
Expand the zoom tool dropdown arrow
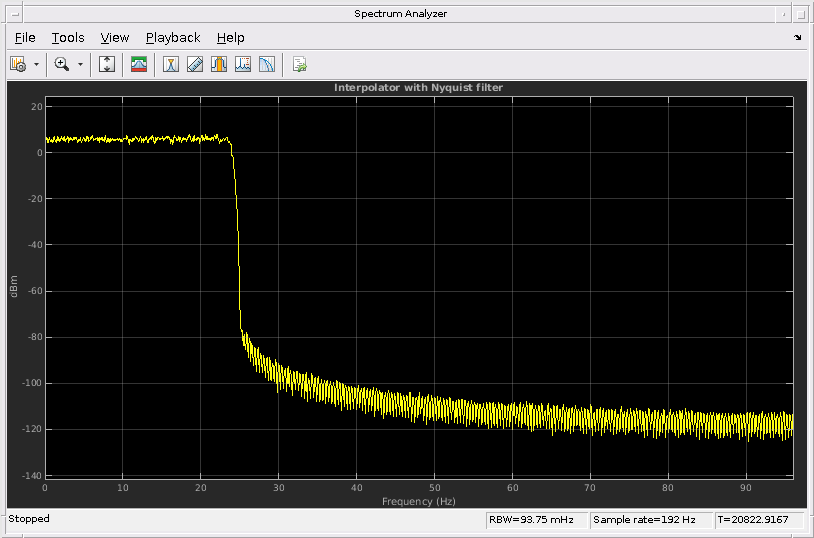coord(80,64)
